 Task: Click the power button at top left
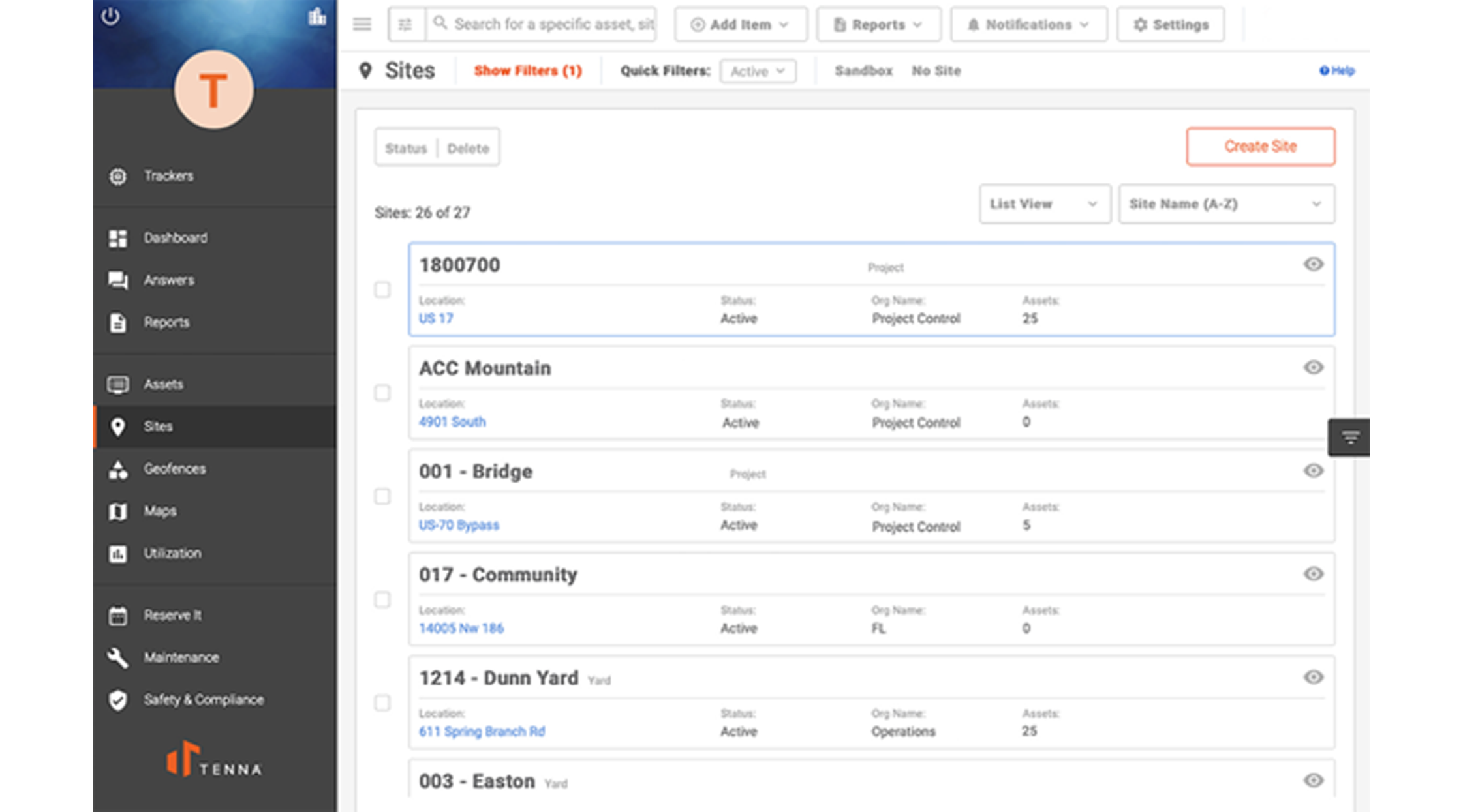coord(112,18)
